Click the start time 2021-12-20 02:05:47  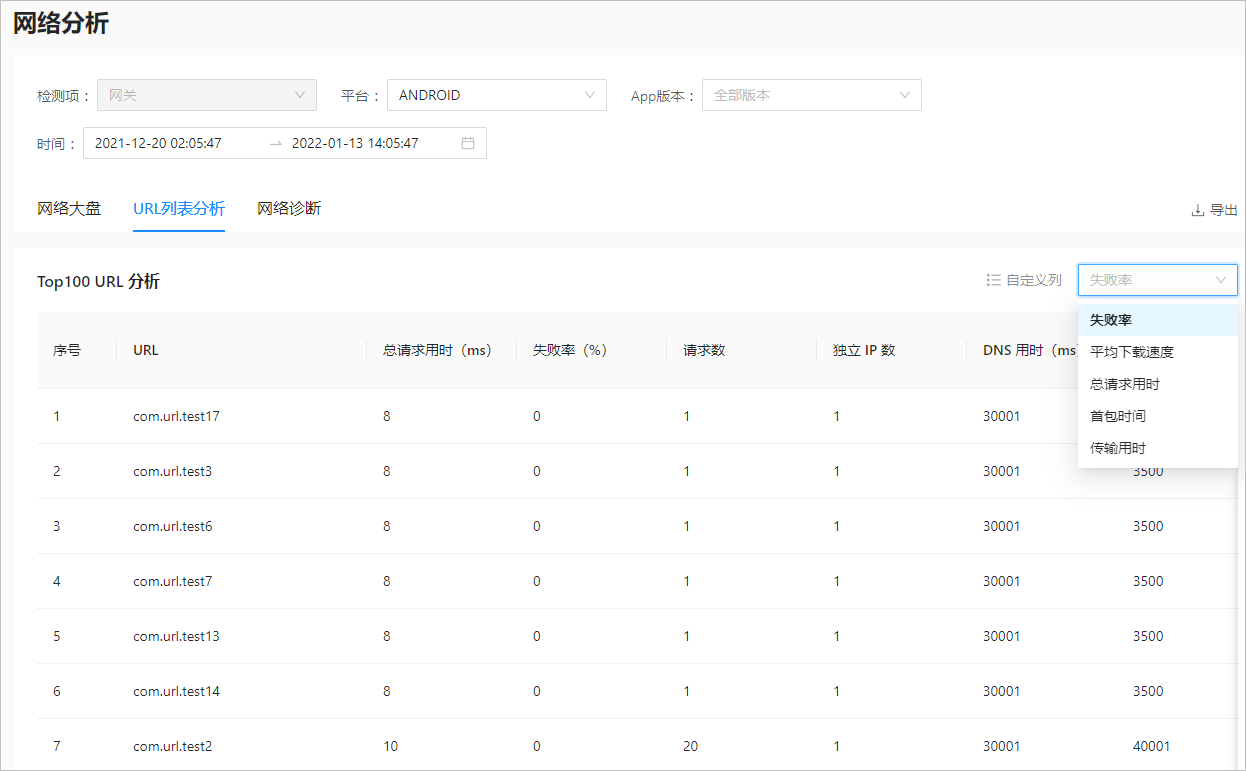tap(158, 143)
